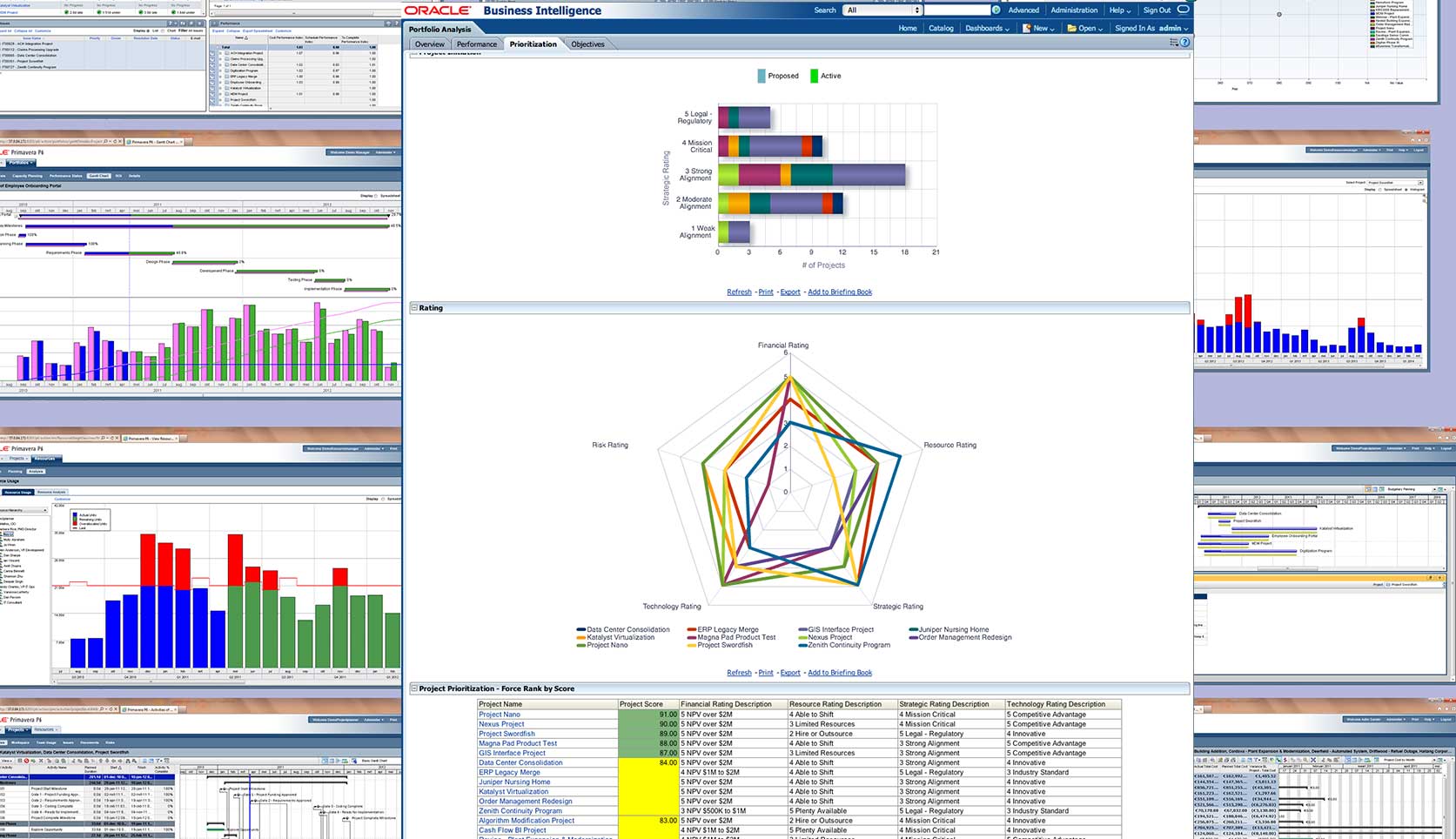Open the Help dropdown menu
This screenshot has width=1456, height=839.
tap(1120, 10)
